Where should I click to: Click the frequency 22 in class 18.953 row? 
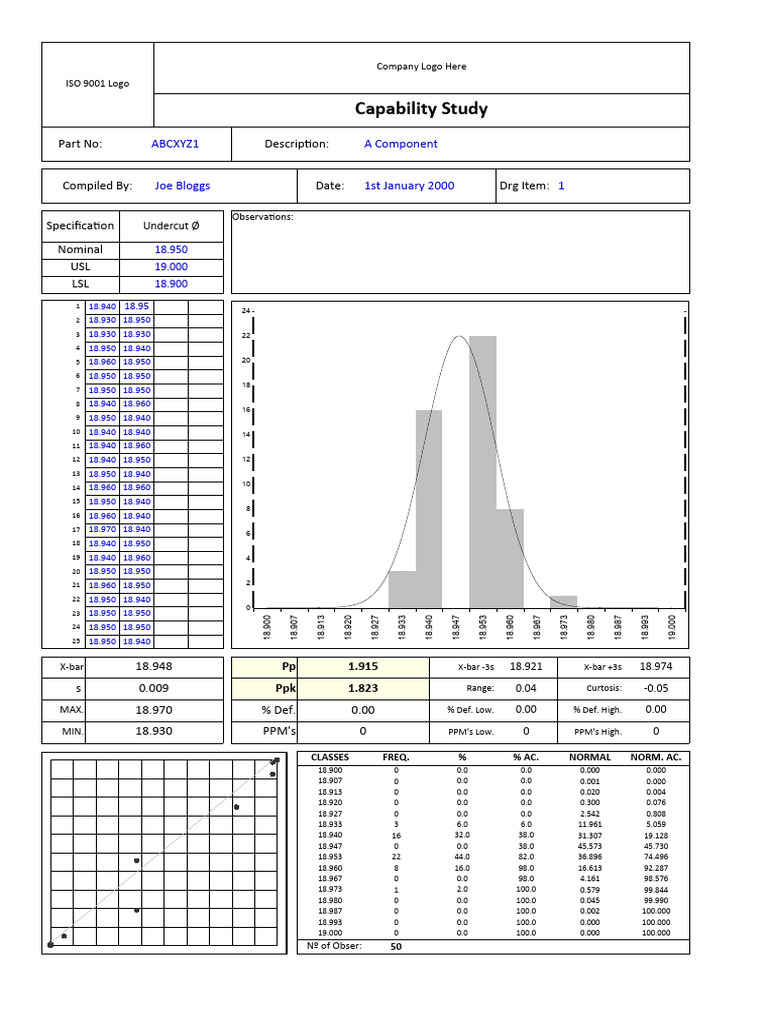(396, 857)
